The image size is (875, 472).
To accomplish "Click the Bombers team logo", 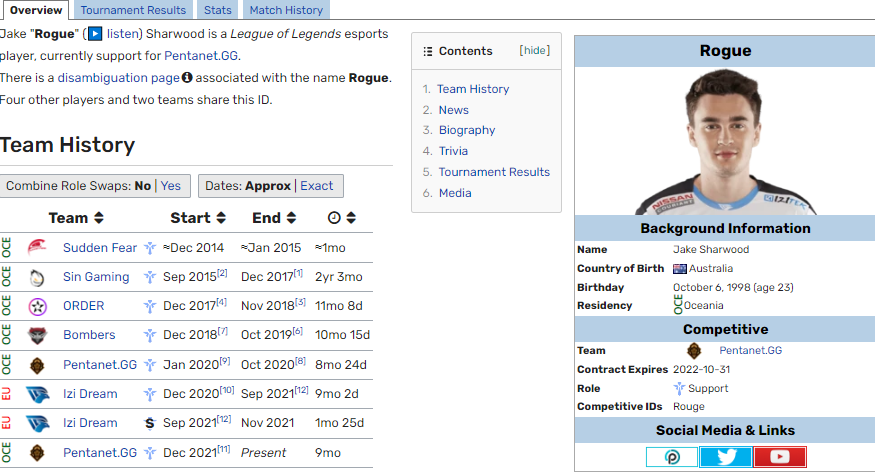I will tap(37, 335).
